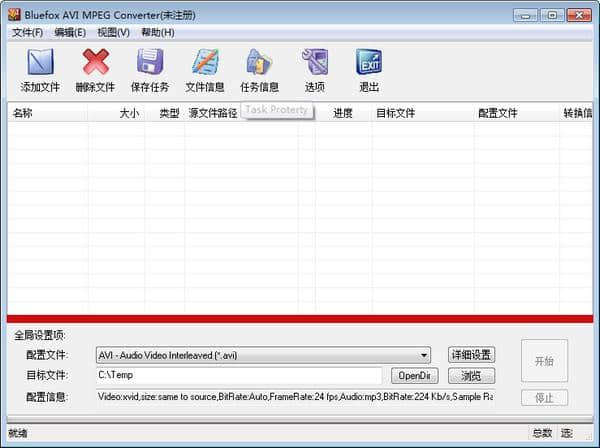Close the Bluefox converter window

point(579,15)
